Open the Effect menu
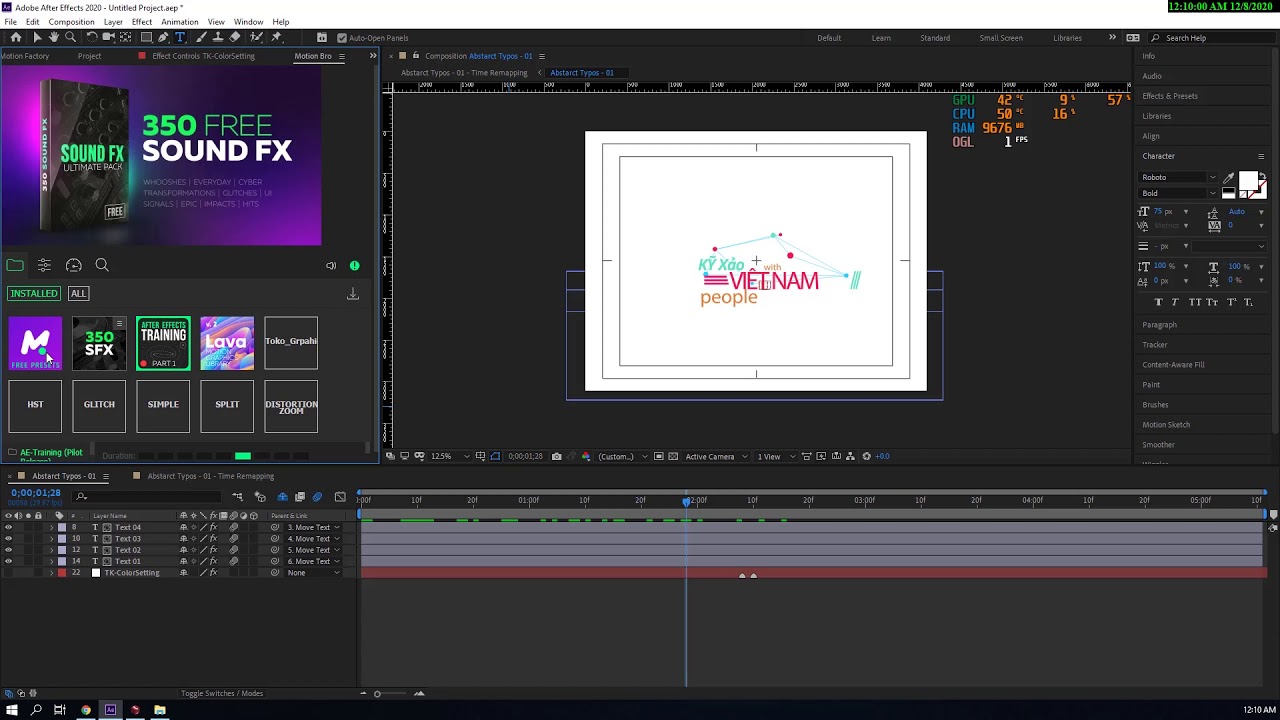This screenshot has width=1280, height=720. pos(142,22)
